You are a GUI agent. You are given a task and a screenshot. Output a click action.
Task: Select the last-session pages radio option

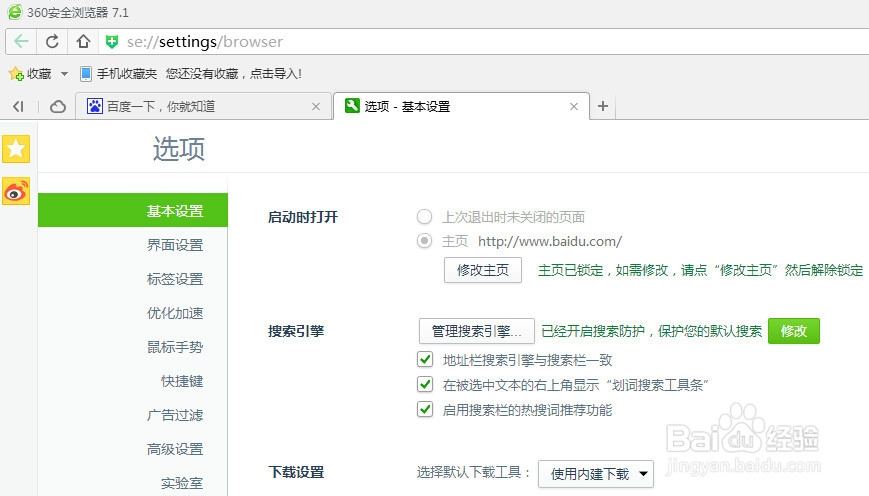(425, 217)
